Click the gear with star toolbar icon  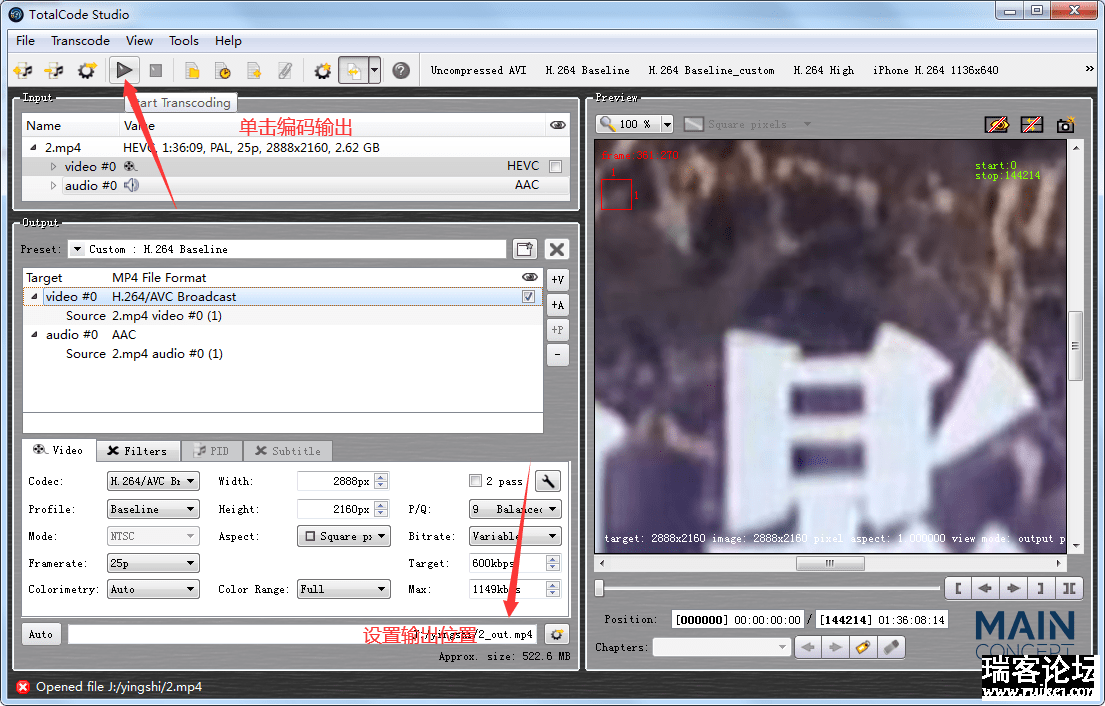[x=322, y=70]
